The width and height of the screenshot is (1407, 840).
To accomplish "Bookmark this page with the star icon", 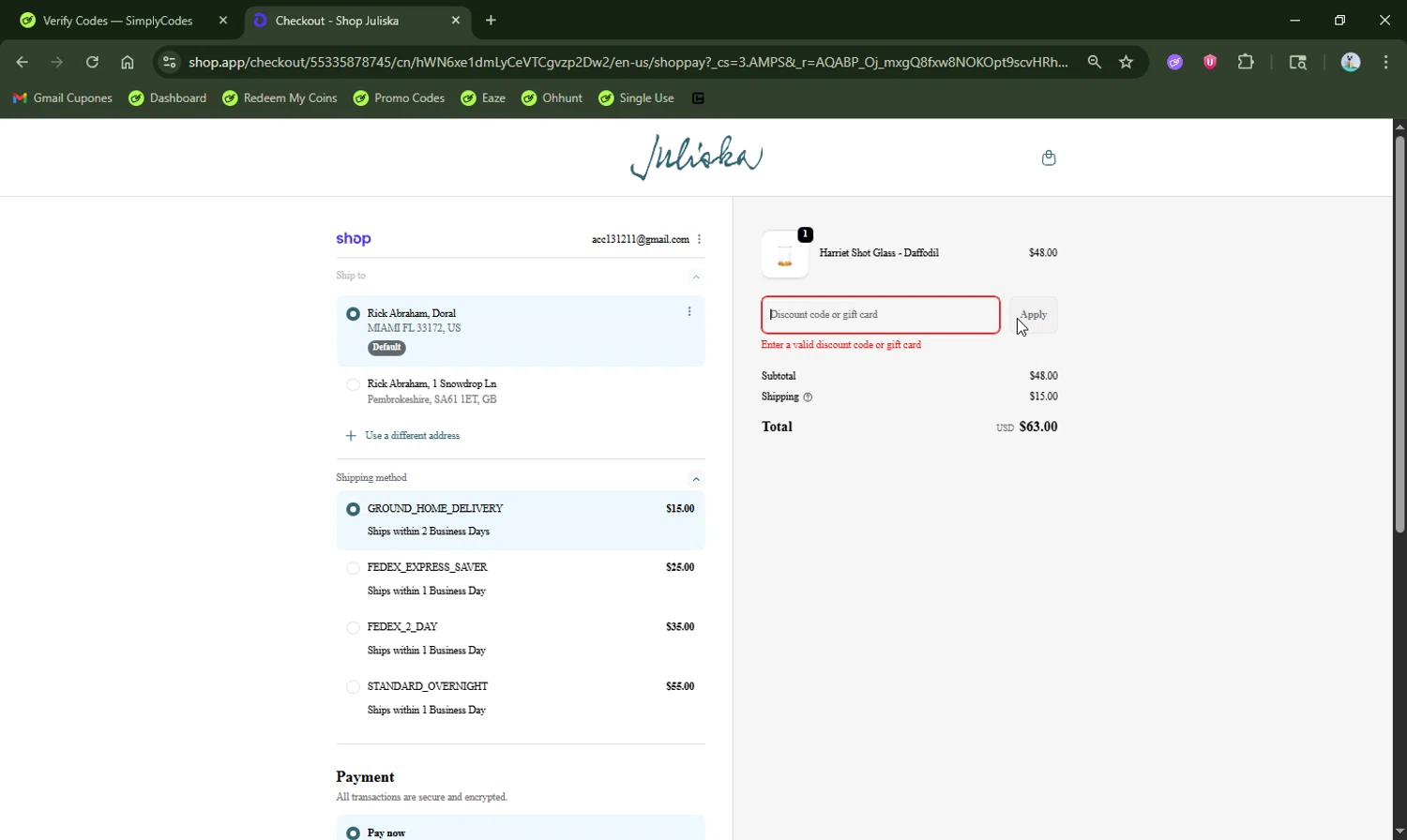I will click(x=1127, y=62).
